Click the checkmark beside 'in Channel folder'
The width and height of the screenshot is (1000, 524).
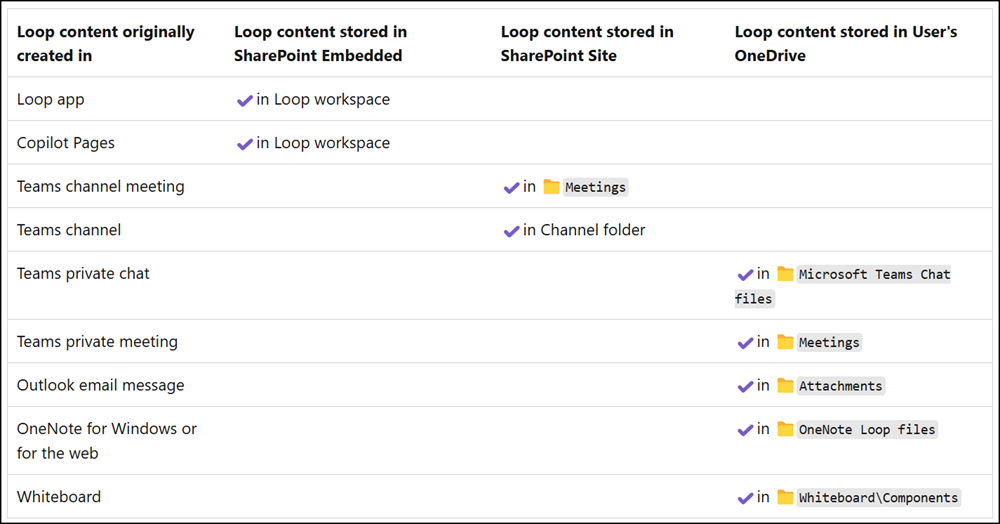point(511,231)
